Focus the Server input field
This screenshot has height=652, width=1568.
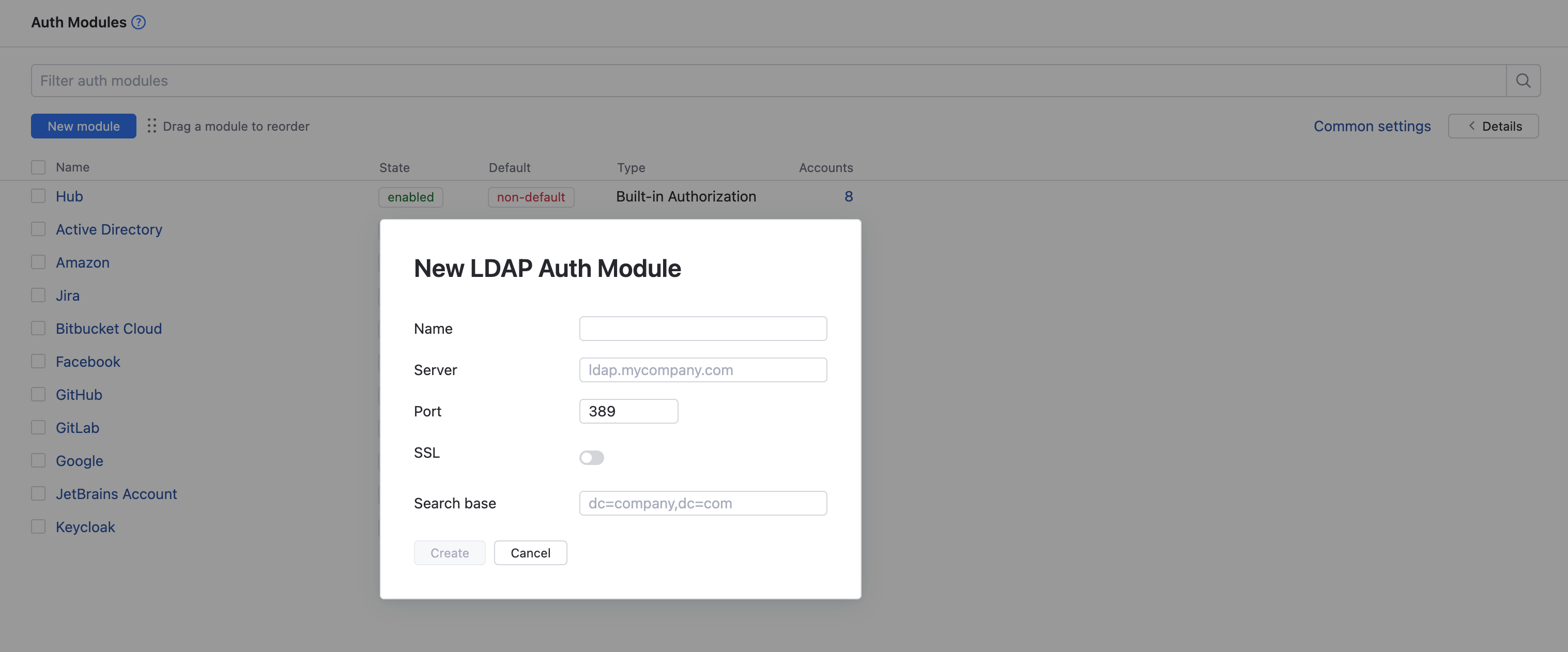pyautogui.click(x=702, y=369)
